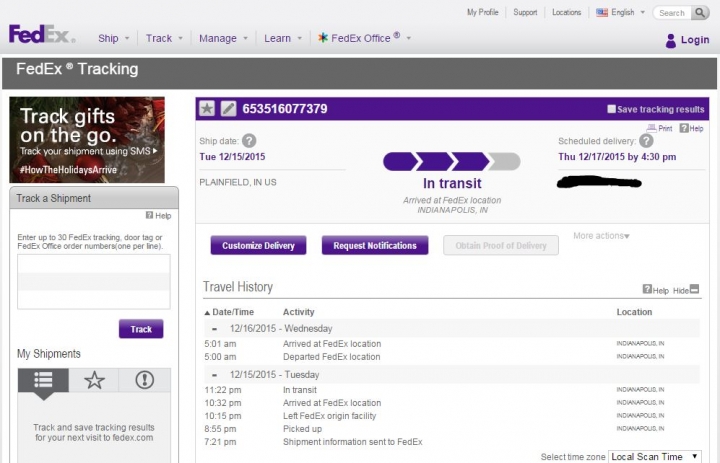Image resolution: width=720 pixels, height=463 pixels.
Task: Click Track your shipment using SMS link
Action: pos(88,151)
